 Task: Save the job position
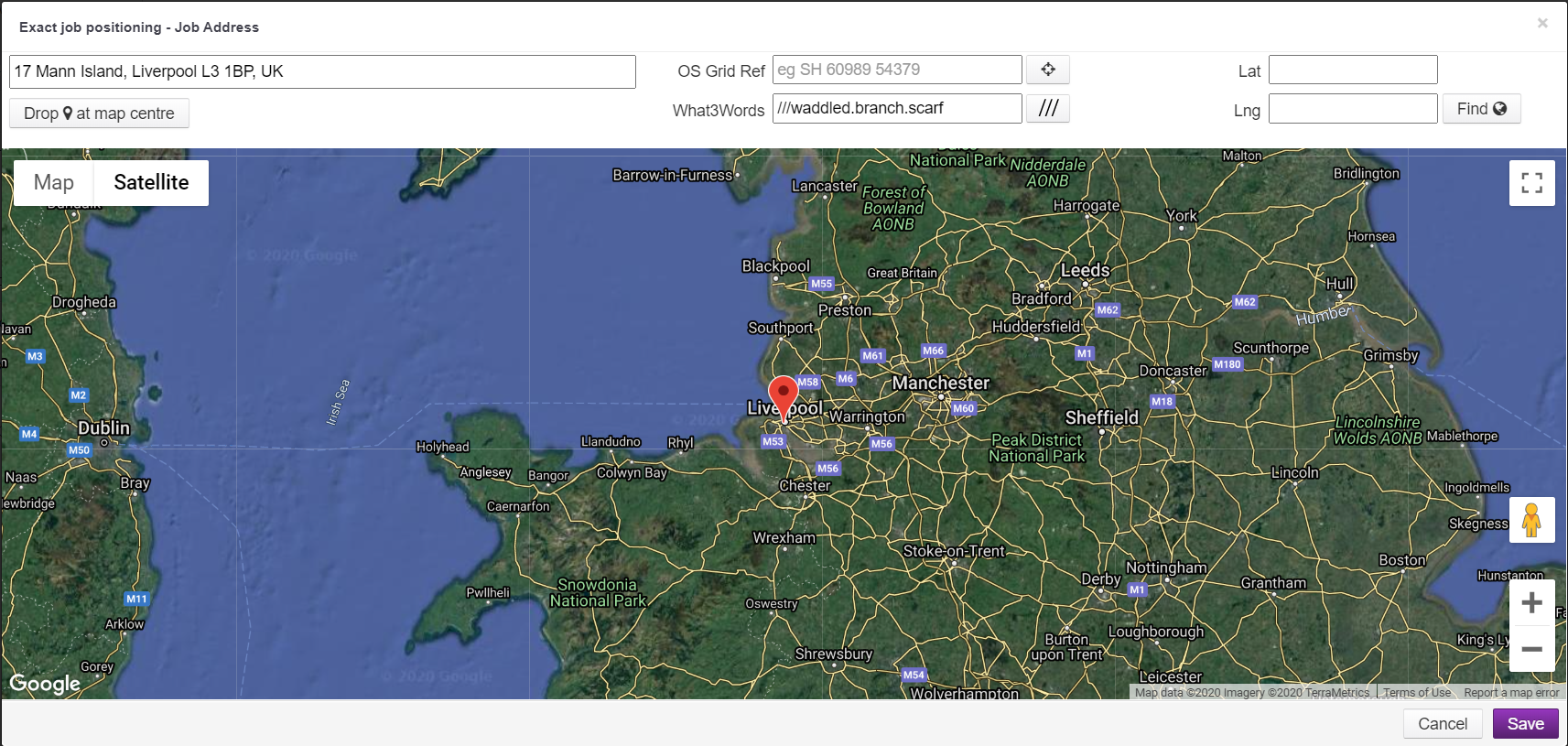point(1525,724)
